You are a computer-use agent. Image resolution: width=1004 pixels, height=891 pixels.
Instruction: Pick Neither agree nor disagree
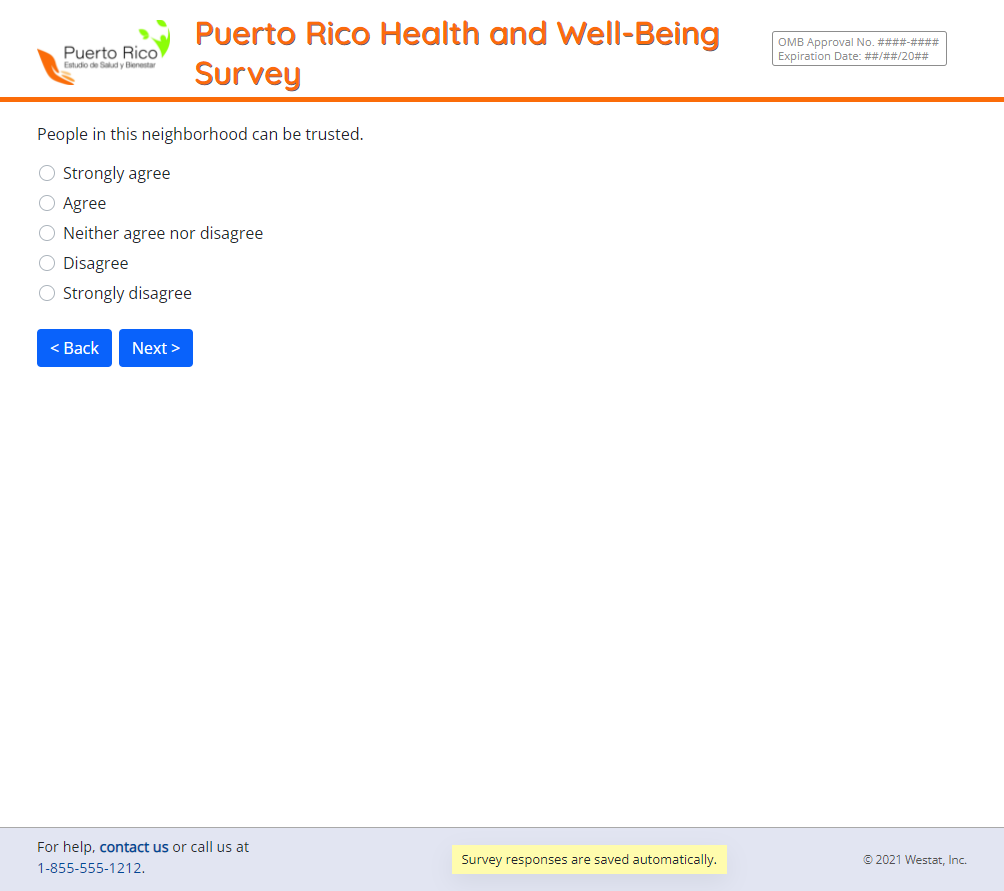click(x=47, y=233)
